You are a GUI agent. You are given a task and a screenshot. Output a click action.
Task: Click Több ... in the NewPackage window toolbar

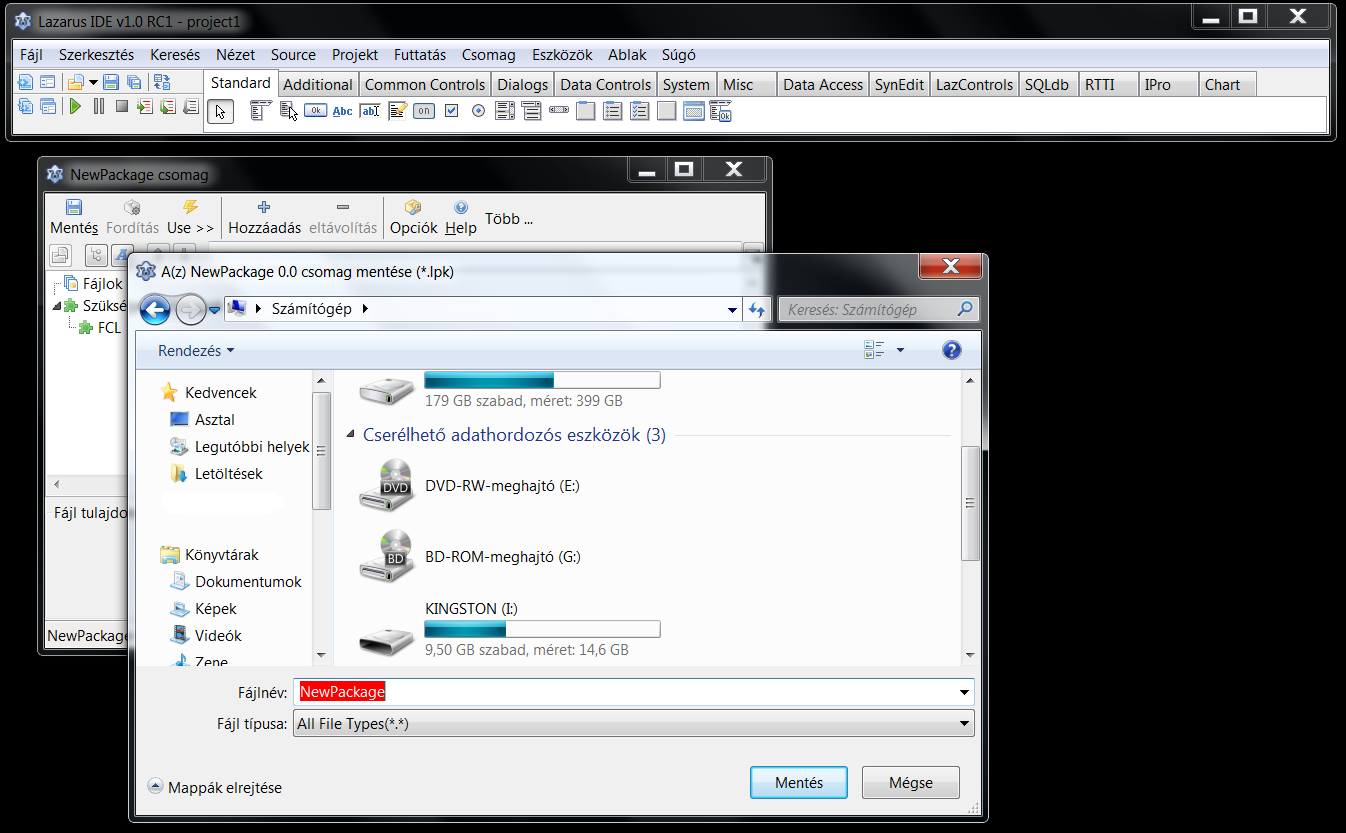tap(509, 219)
